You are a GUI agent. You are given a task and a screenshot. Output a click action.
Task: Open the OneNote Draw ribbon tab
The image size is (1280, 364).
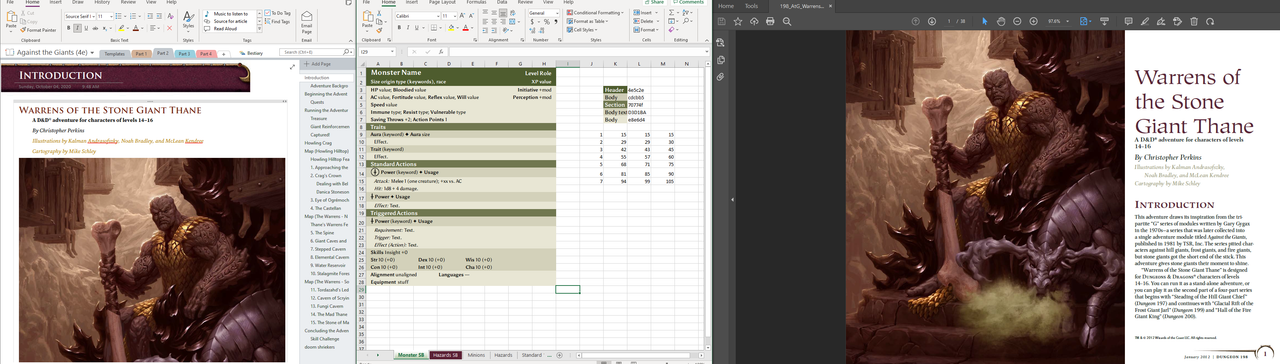[x=78, y=2]
